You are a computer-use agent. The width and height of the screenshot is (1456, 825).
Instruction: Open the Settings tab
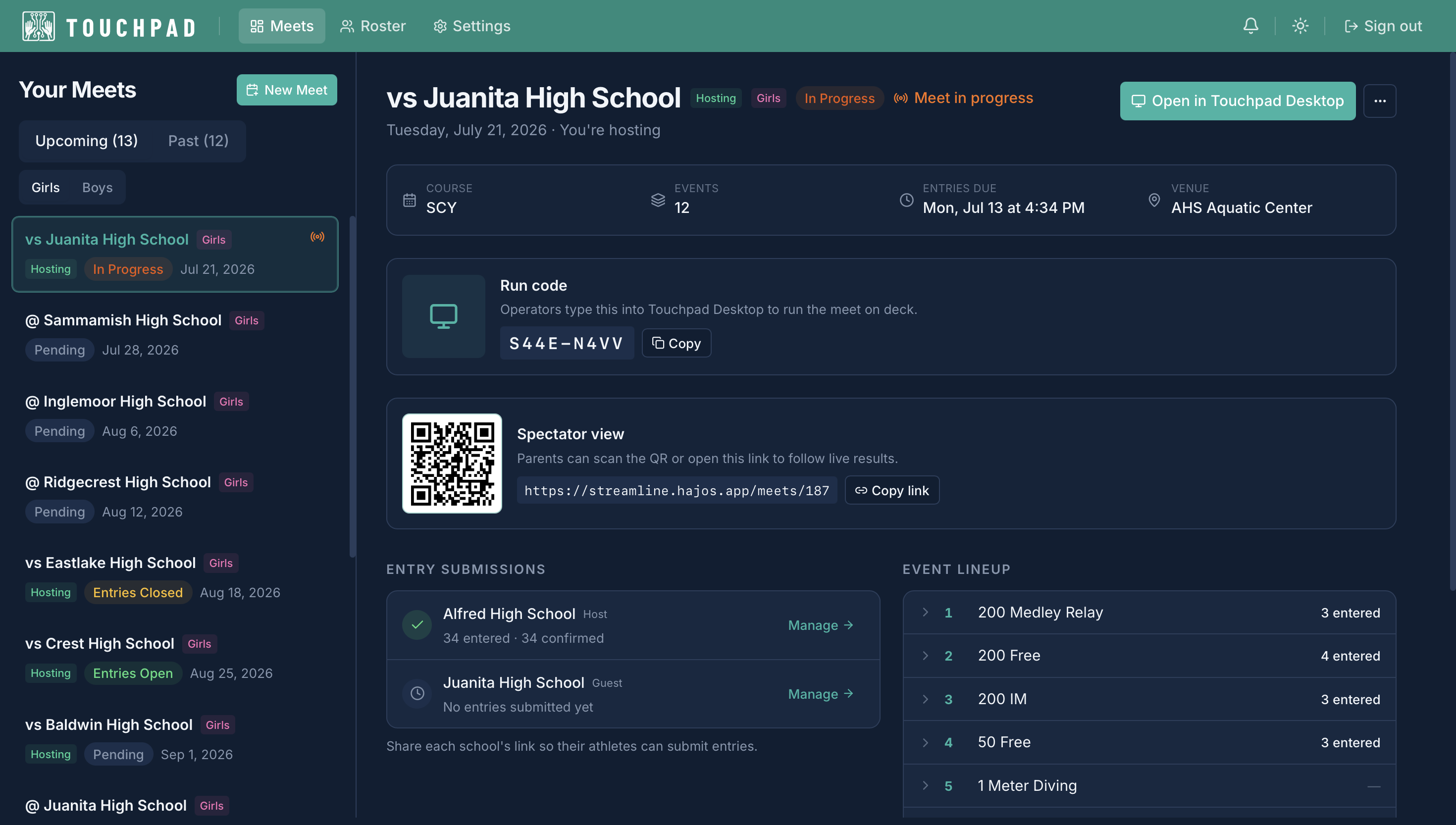pos(471,26)
